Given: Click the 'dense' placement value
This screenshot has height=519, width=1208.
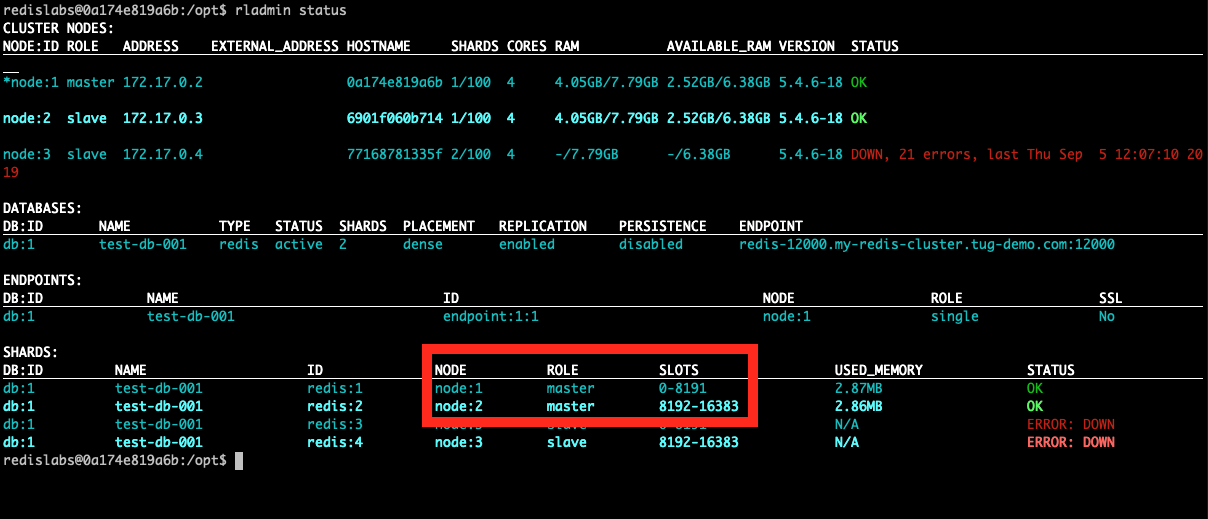Looking at the screenshot, I should [x=423, y=244].
